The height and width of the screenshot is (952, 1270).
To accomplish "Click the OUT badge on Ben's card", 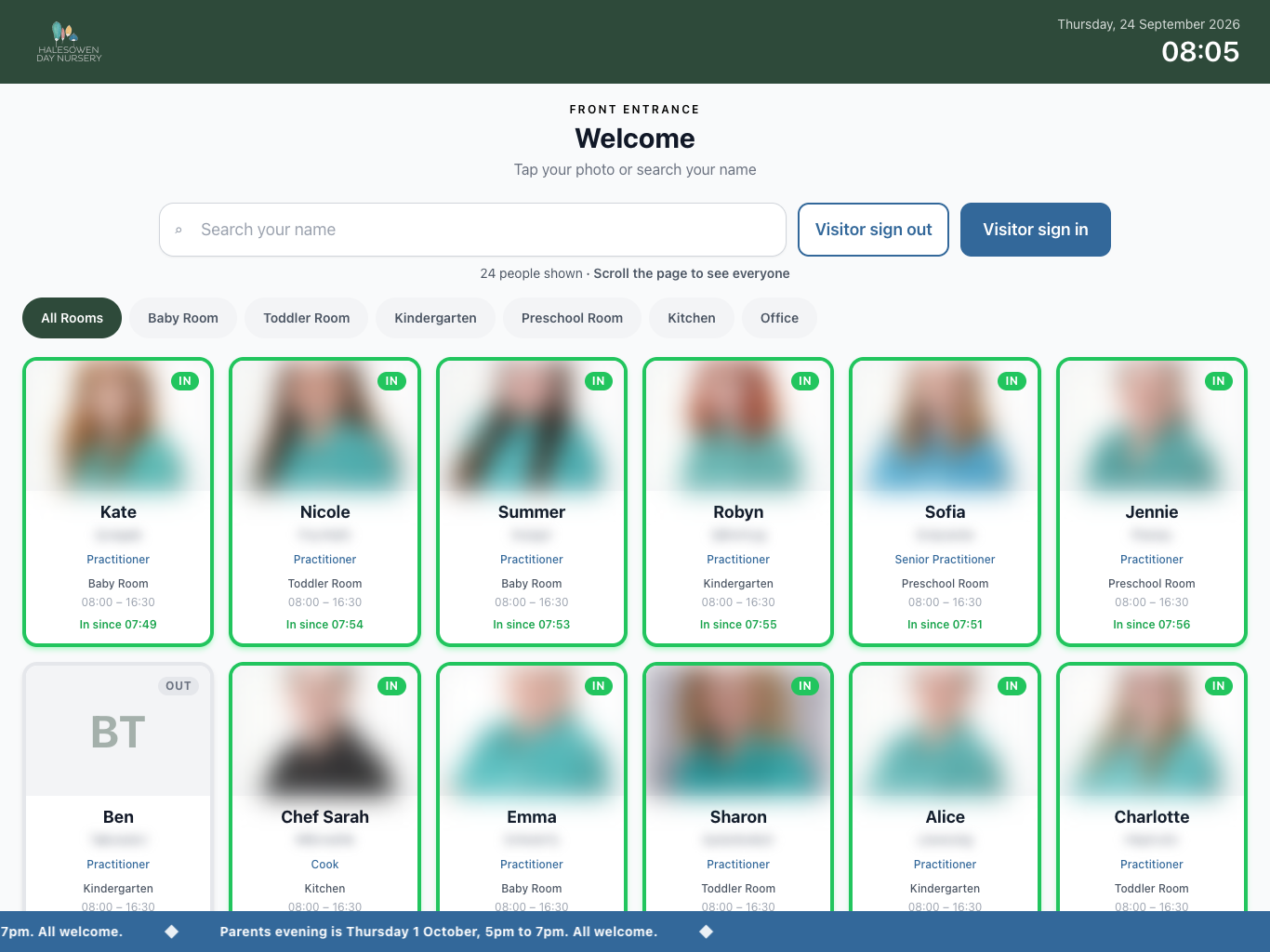I will (x=179, y=686).
